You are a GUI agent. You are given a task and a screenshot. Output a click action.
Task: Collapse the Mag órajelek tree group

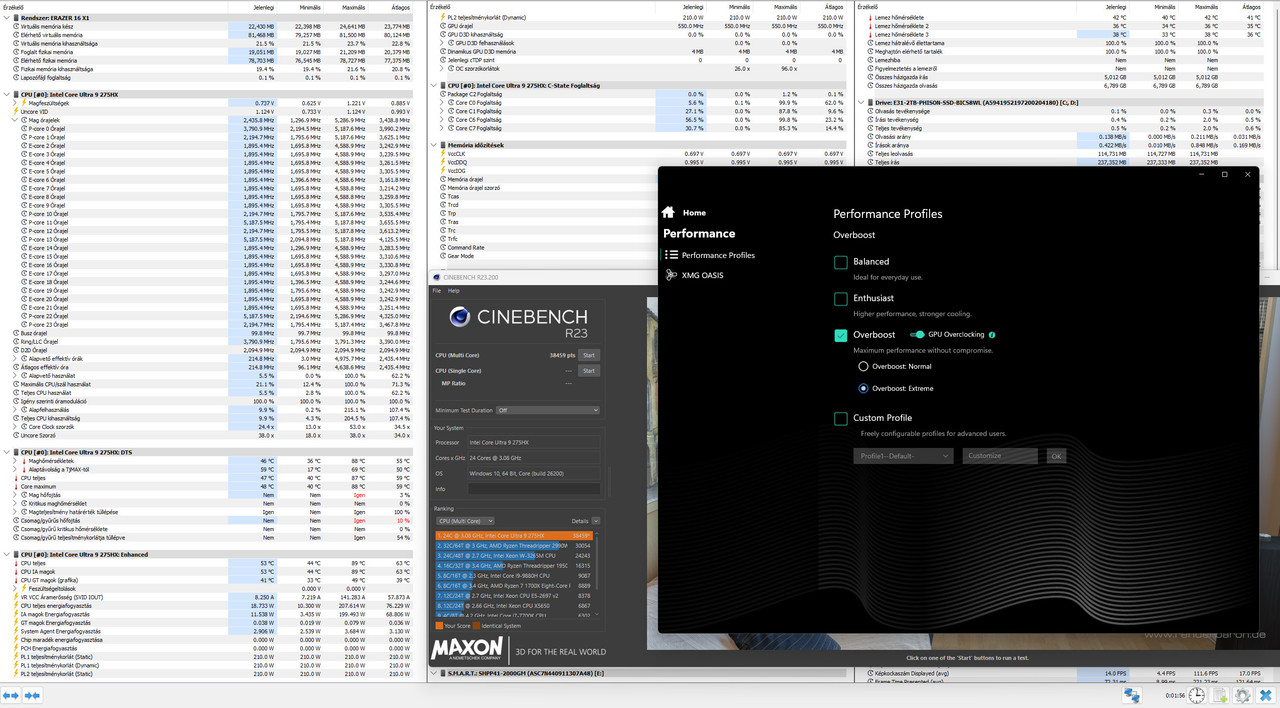(x=15, y=119)
